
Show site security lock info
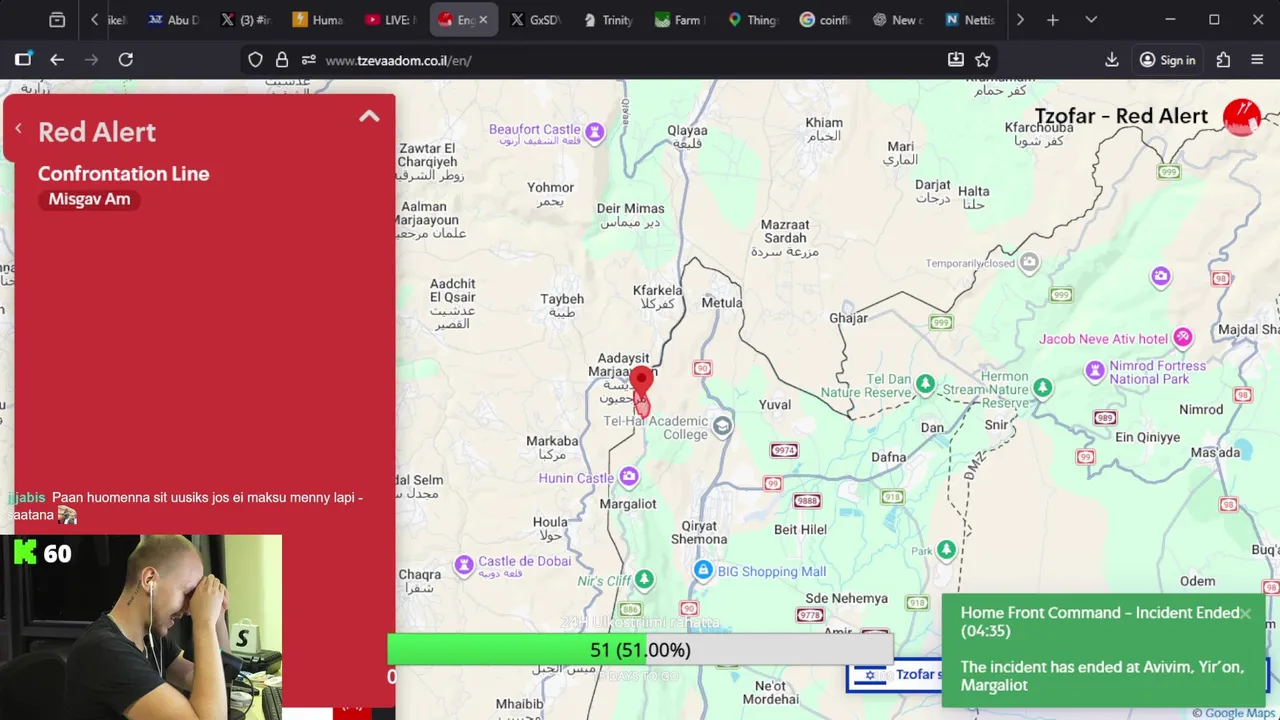point(282,60)
